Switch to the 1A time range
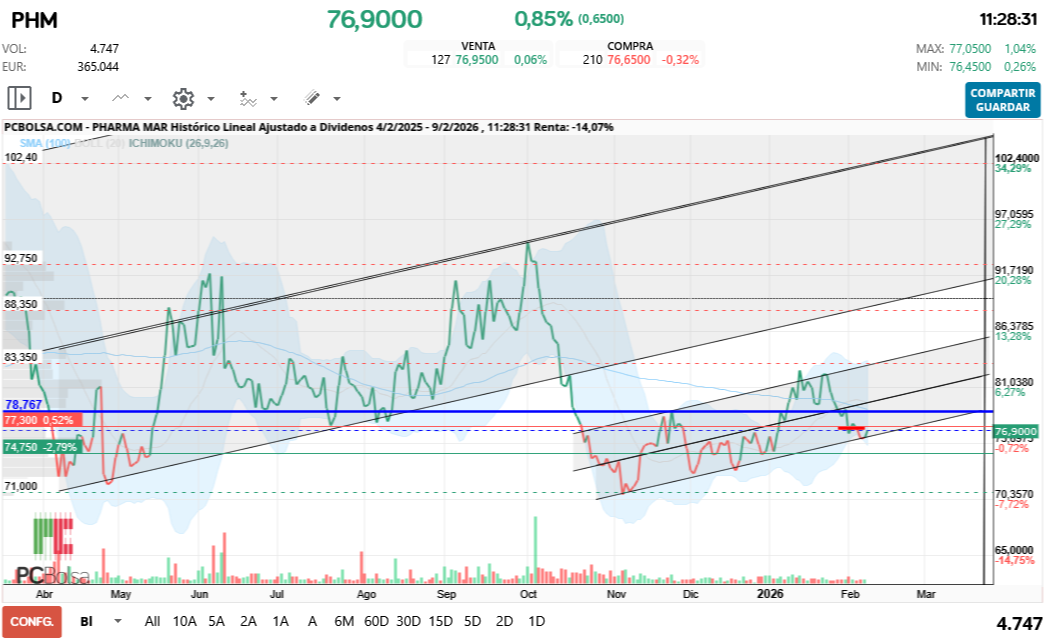Image resolution: width=1056 pixels, height=643 pixels. click(x=280, y=621)
